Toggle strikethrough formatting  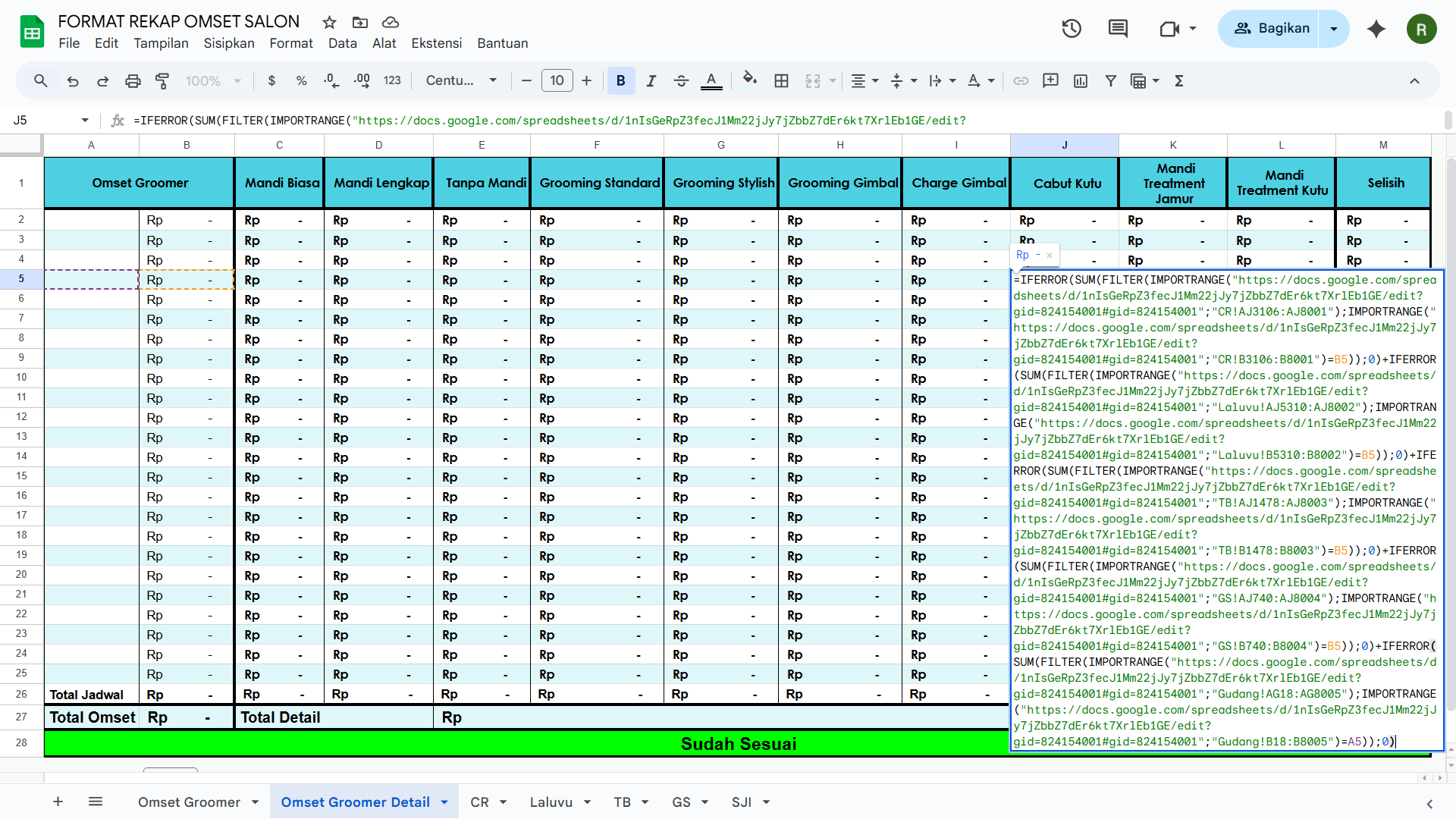point(681,80)
